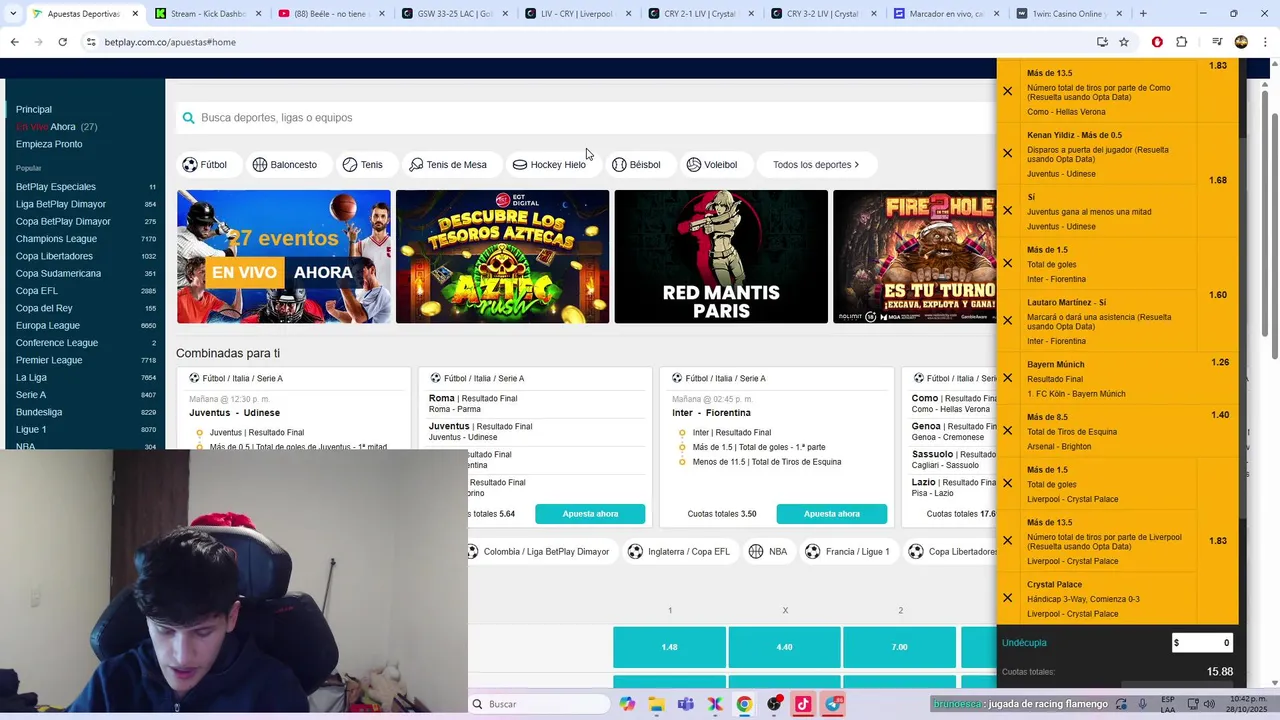Remove the Crystal Palace handicap bet
Viewport: 1280px width, 720px height.
tap(1007, 598)
